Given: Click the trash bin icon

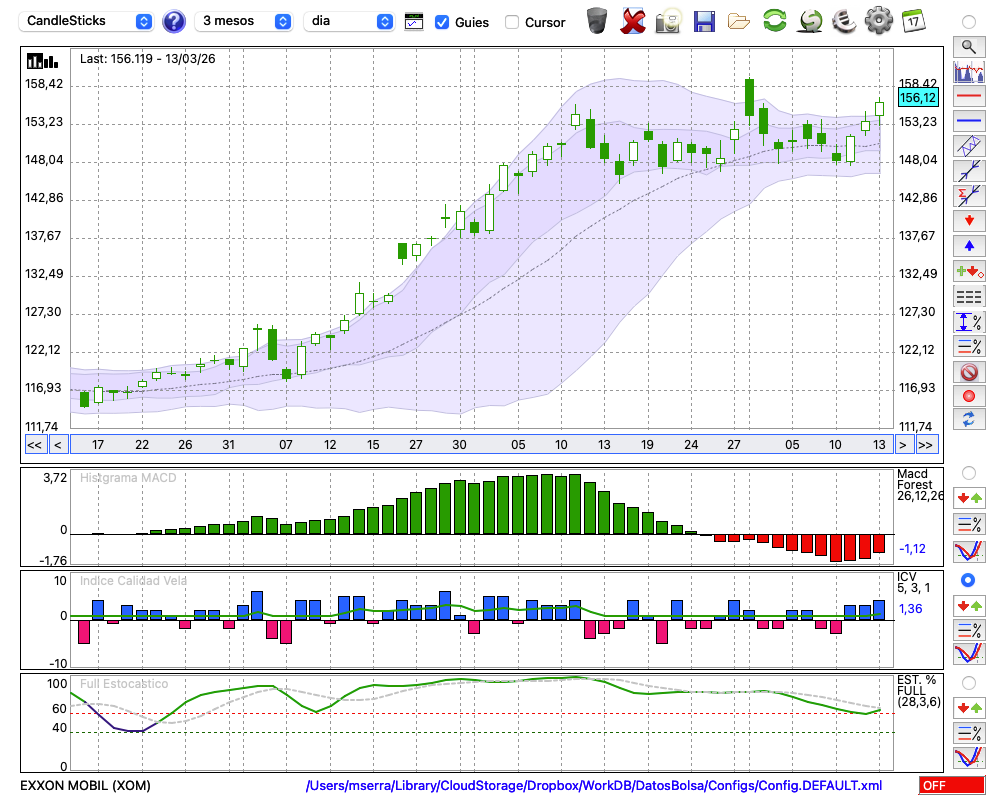Looking at the screenshot, I should point(597,21).
